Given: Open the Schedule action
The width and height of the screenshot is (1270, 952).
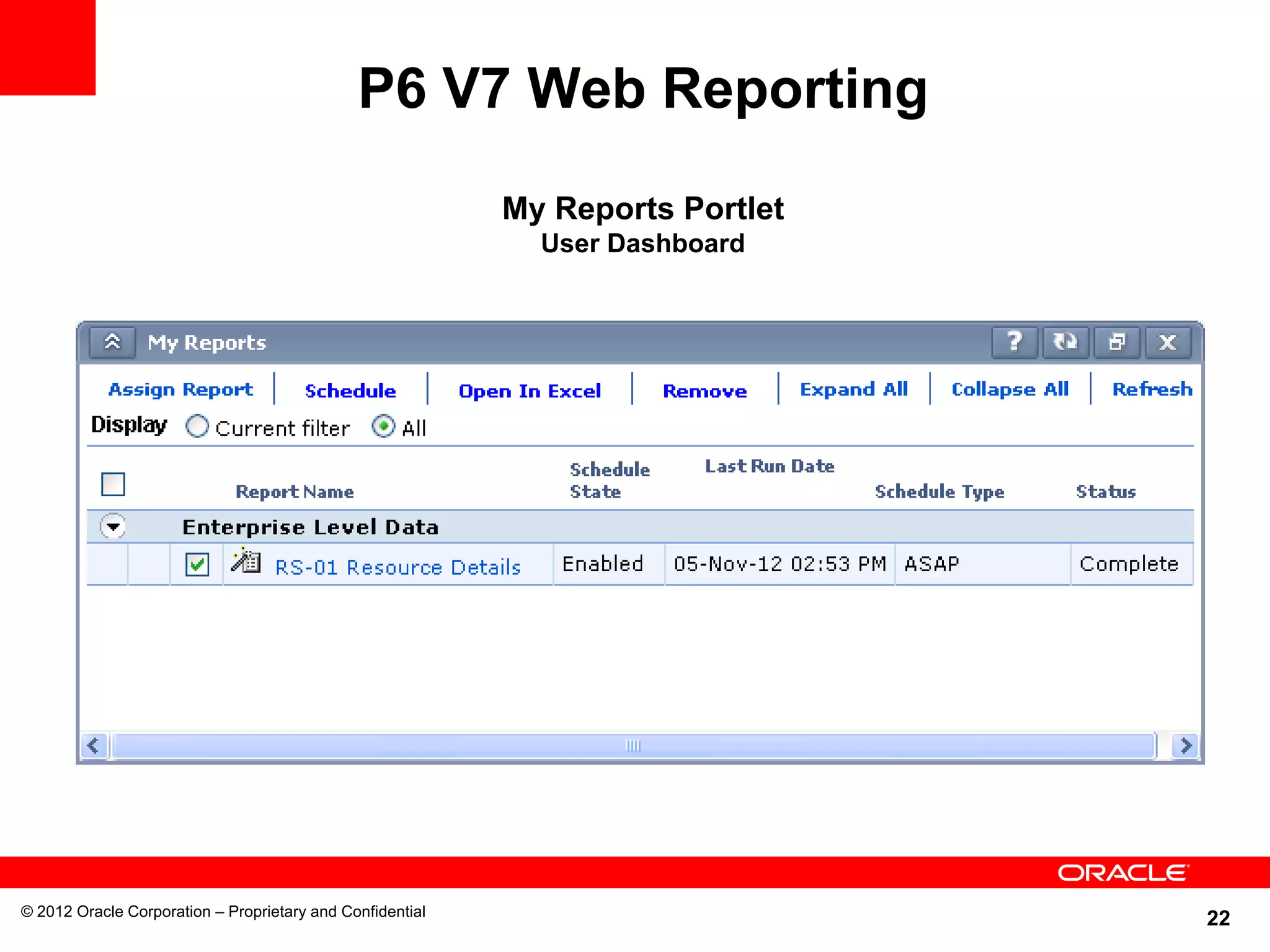Looking at the screenshot, I should tap(350, 390).
